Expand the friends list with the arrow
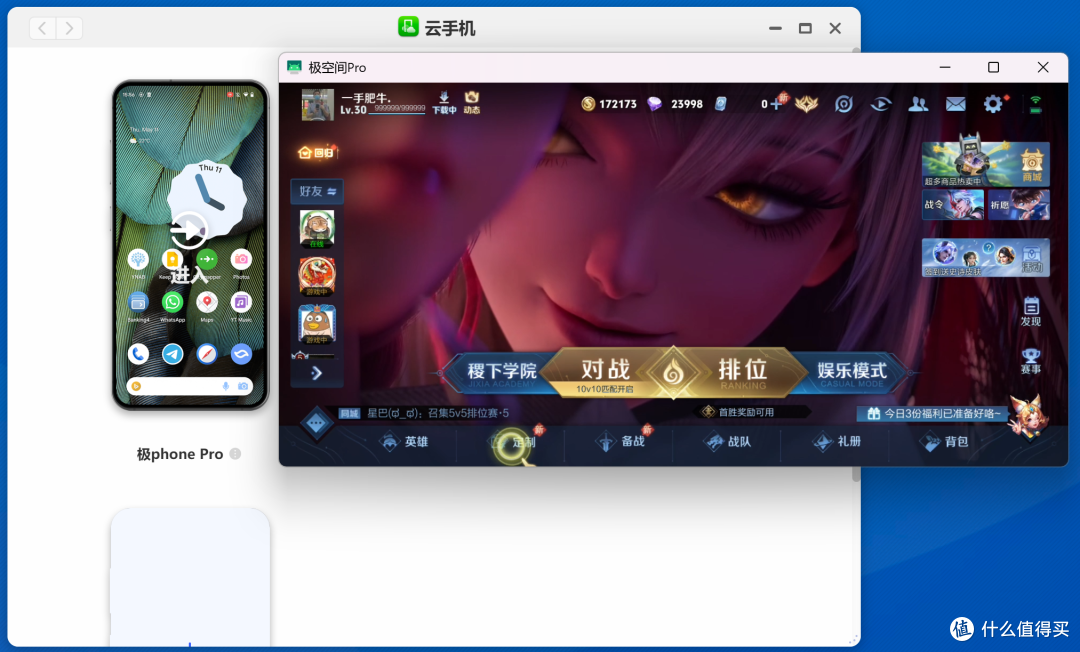The width and height of the screenshot is (1080, 652). tap(317, 373)
